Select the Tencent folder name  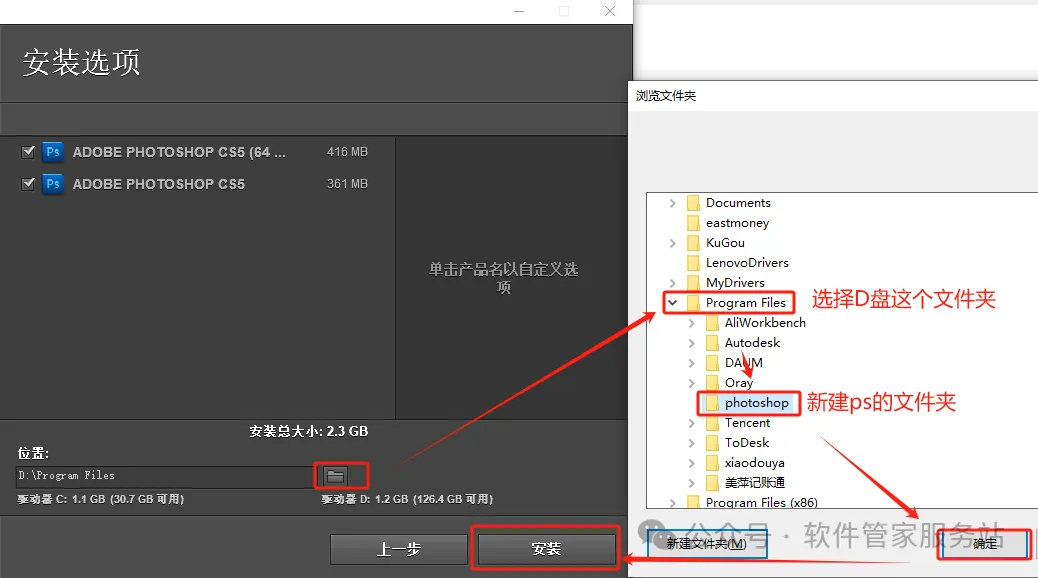point(747,422)
